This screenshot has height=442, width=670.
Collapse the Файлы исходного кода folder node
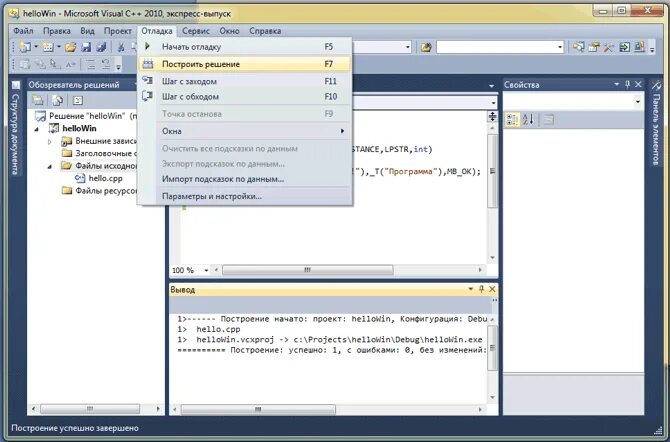(x=50, y=166)
